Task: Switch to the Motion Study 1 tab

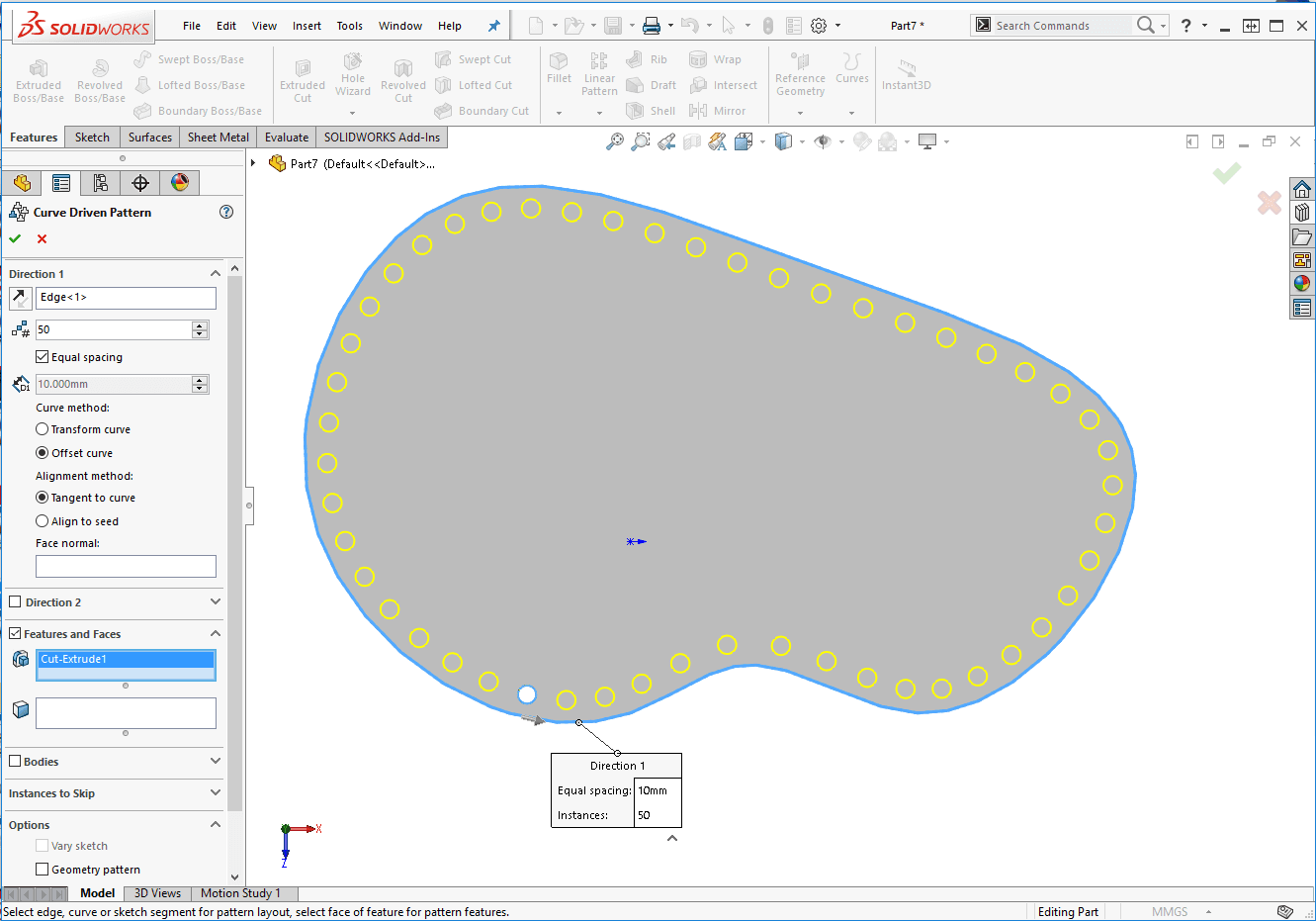Action: coord(240,893)
